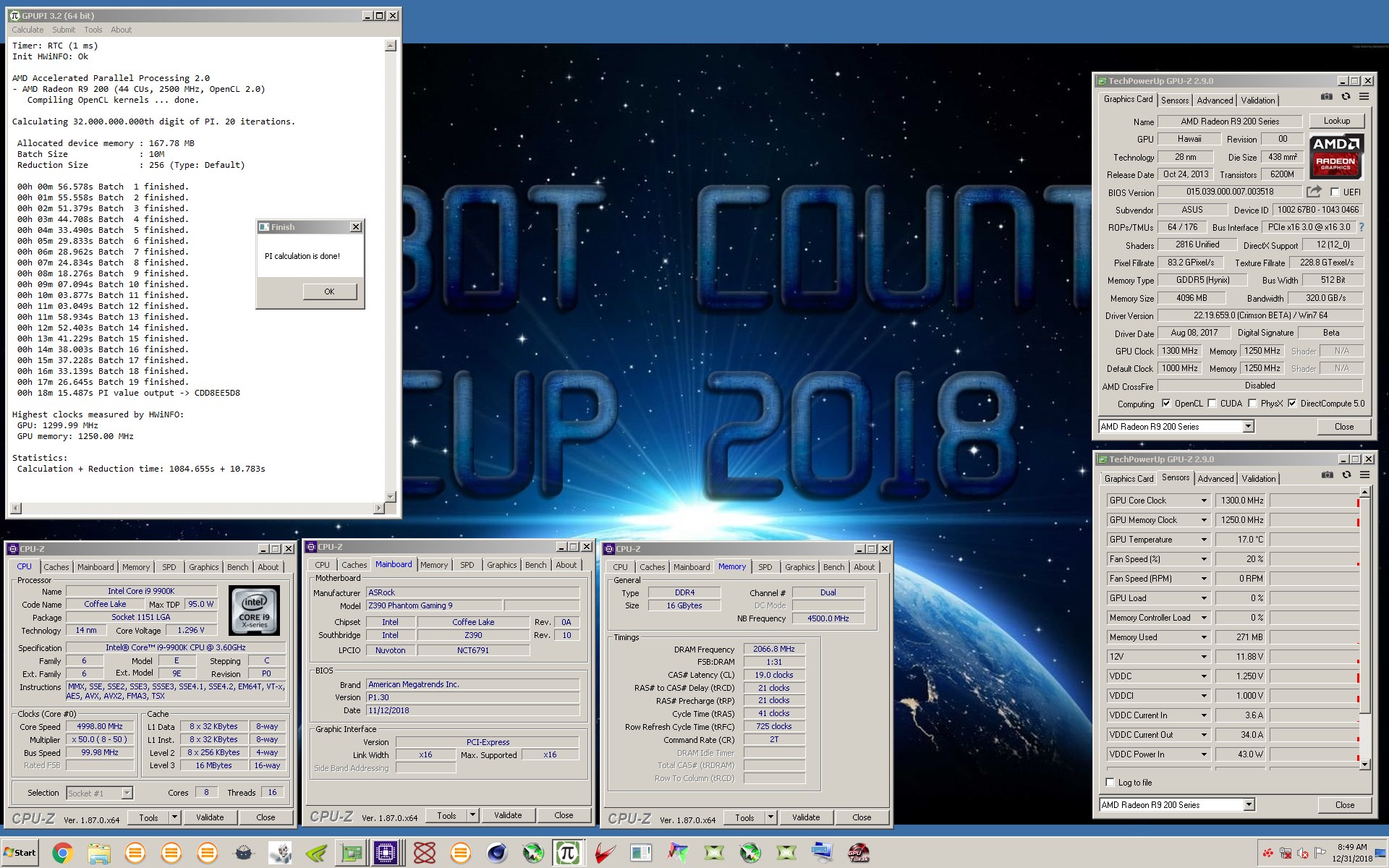1389x868 pixels.
Task: Expand the GPU Core Clock sensor dropdown
Action: (x=1204, y=501)
